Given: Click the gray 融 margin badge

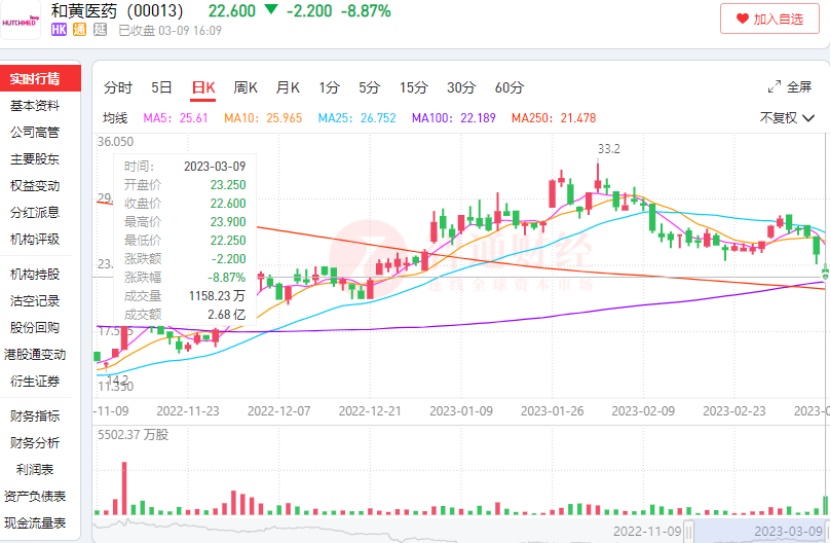Looking at the screenshot, I should pos(100,30).
